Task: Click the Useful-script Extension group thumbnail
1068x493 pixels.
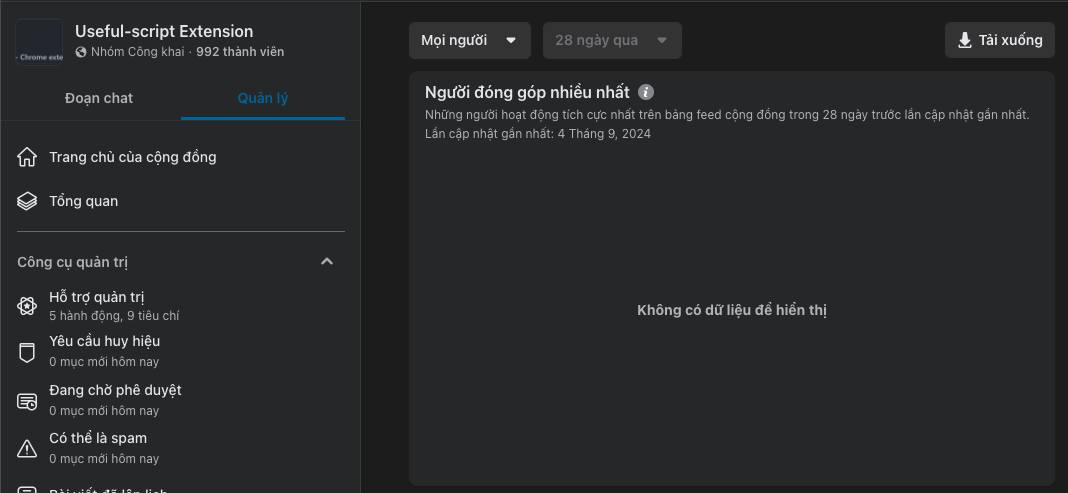Action: click(40, 42)
